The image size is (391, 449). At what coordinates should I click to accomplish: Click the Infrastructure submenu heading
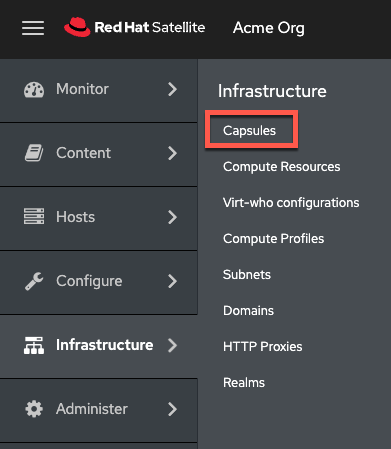(272, 91)
